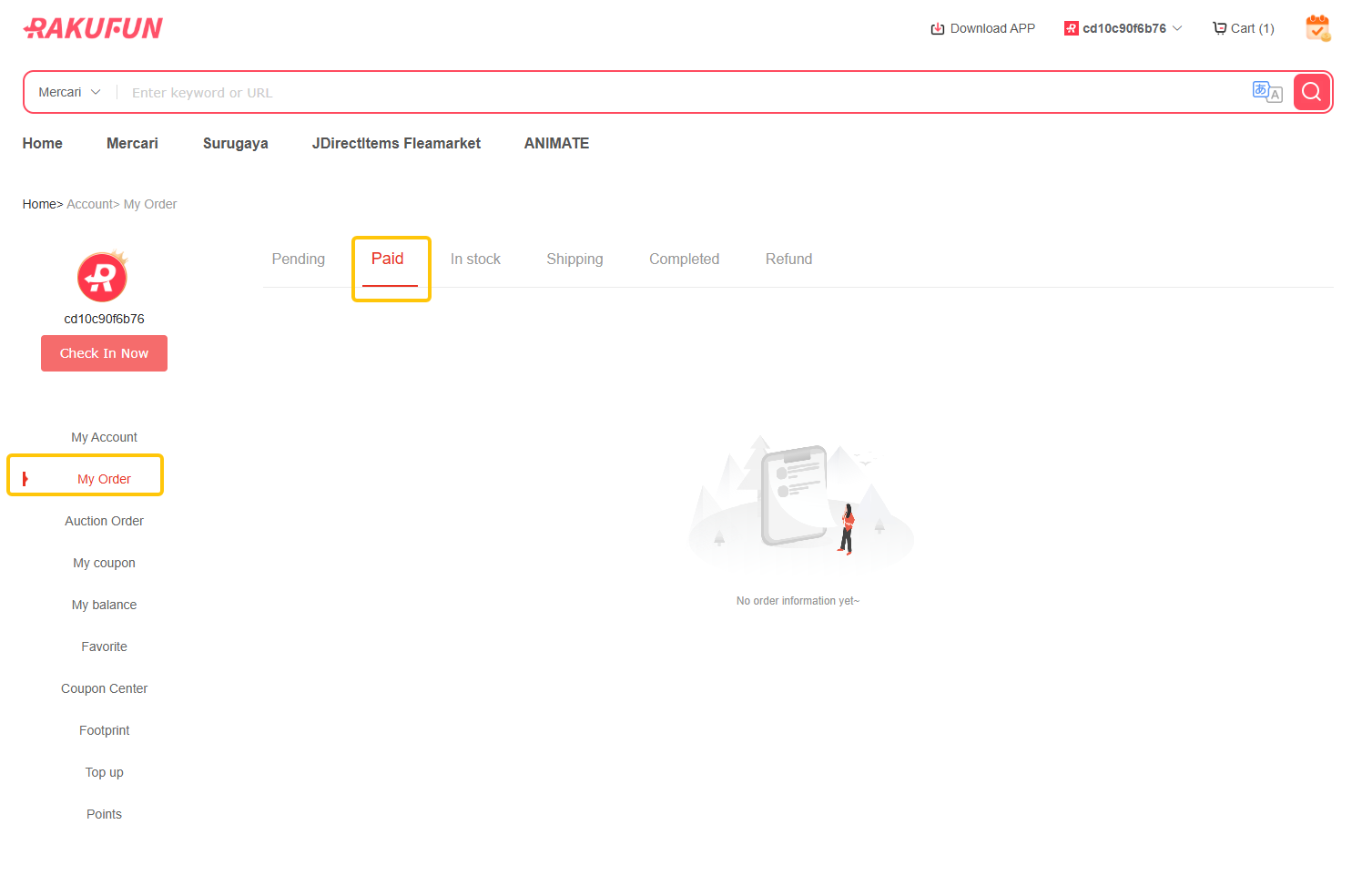Expand the cd10c90f6b76 account menu
This screenshot has width=1362, height=896.
(x=1123, y=28)
